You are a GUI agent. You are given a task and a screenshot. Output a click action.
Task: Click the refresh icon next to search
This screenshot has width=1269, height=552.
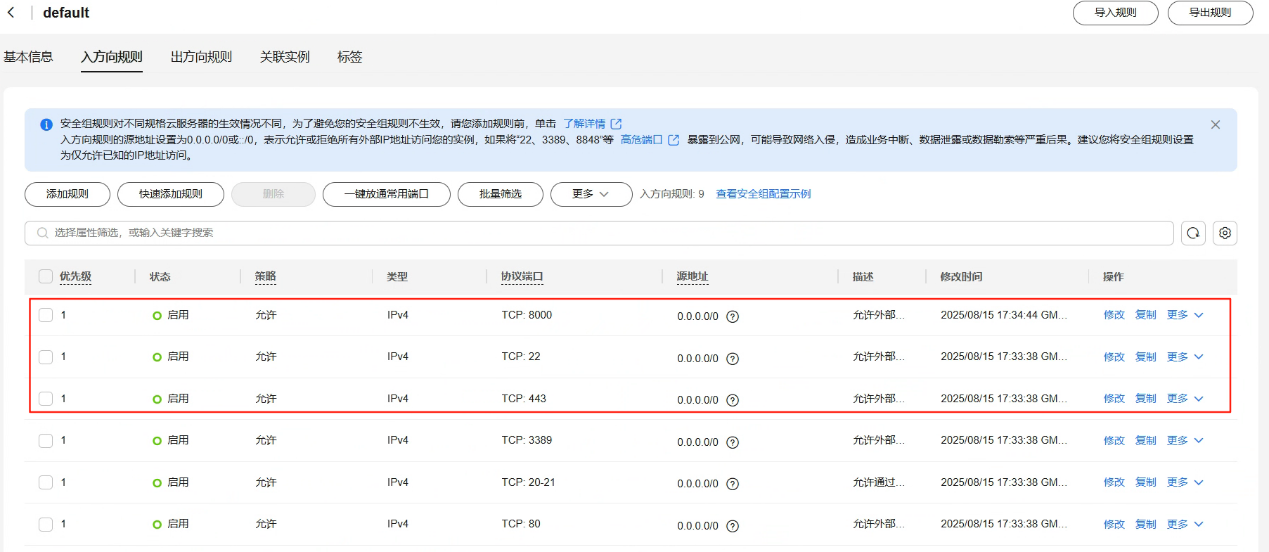click(x=1193, y=233)
